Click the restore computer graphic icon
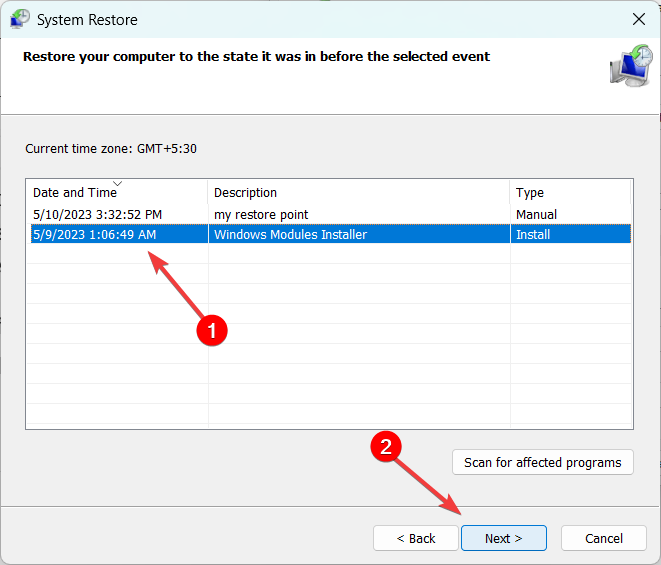661x565 pixels. click(x=631, y=65)
